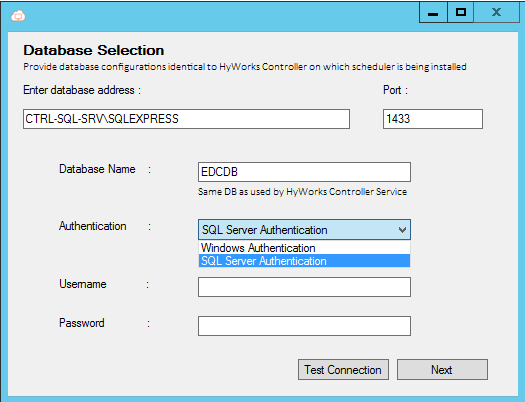Open the Authentication combo box
The image size is (525, 402).
[x=304, y=230]
